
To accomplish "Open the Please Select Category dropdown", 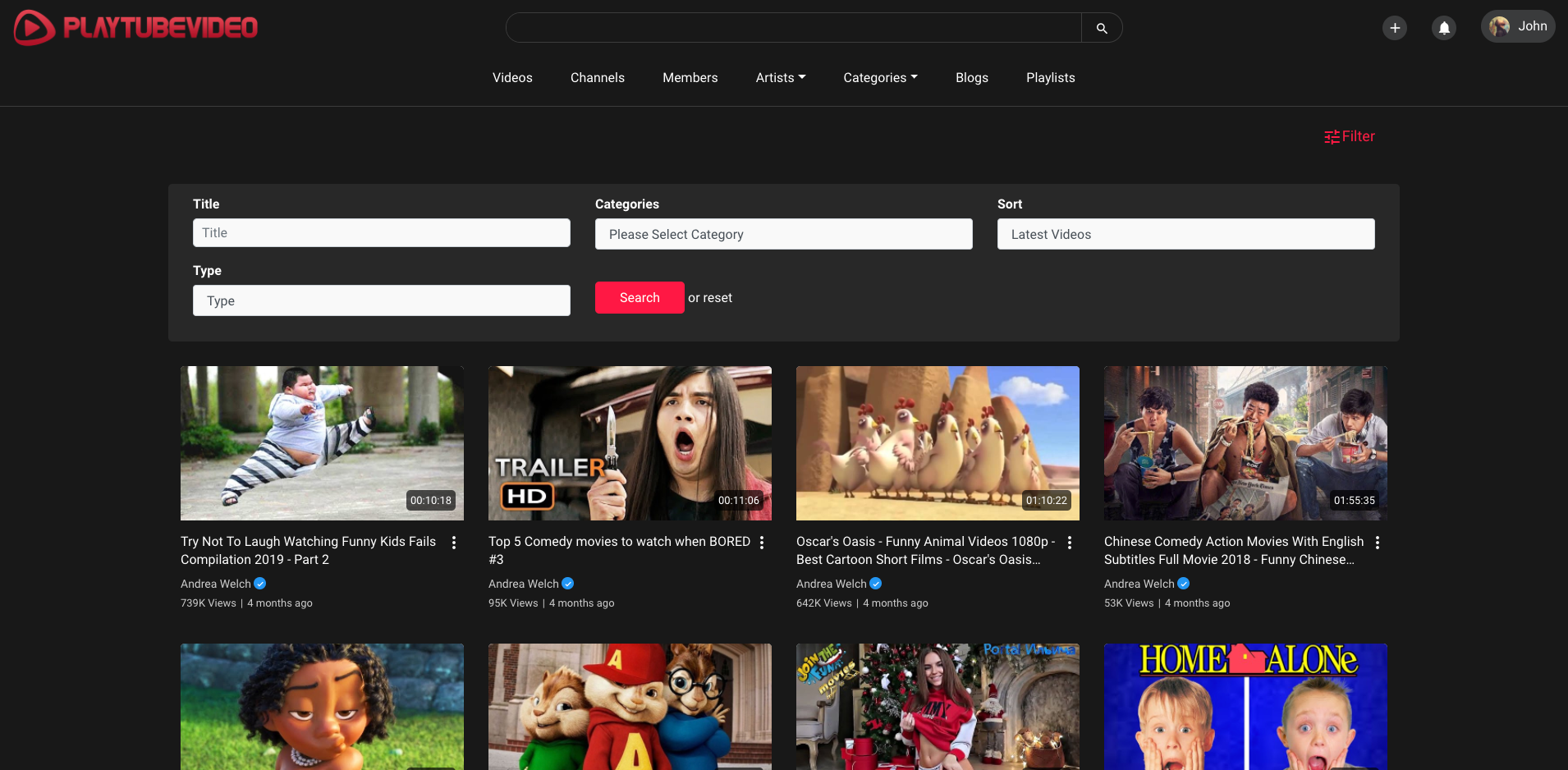I will tap(784, 234).
